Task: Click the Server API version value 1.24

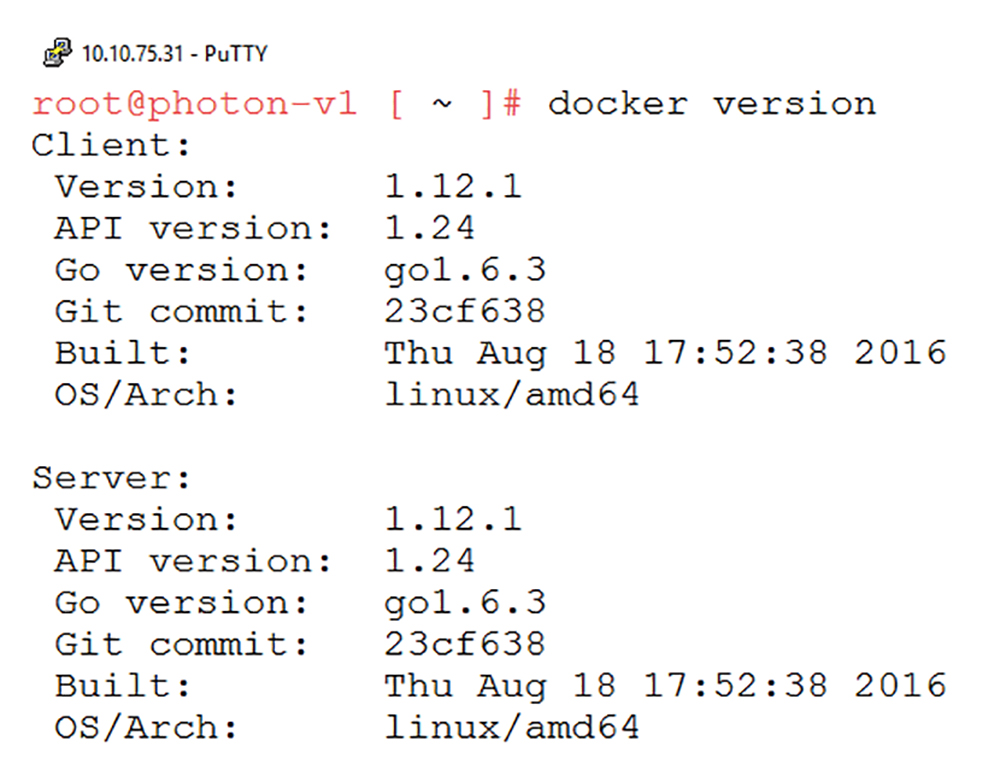Action: coord(430,561)
